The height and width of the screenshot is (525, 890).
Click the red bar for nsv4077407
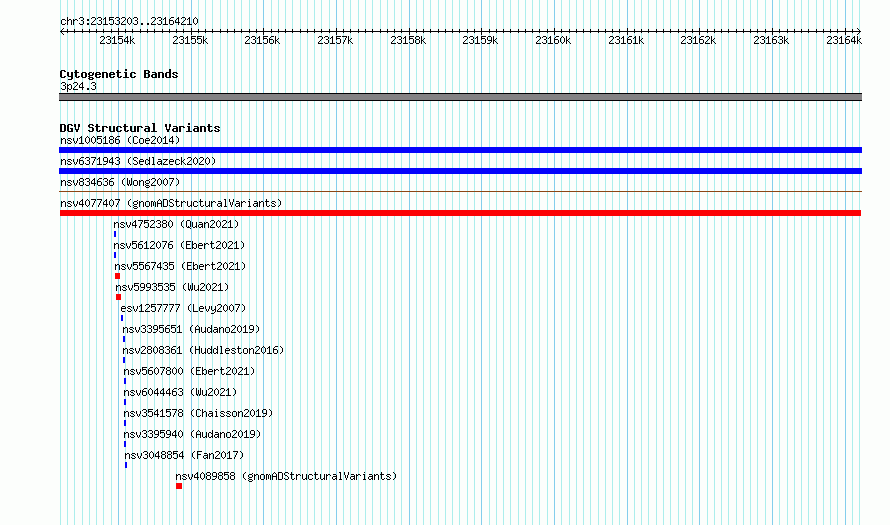(x=460, y=213)
